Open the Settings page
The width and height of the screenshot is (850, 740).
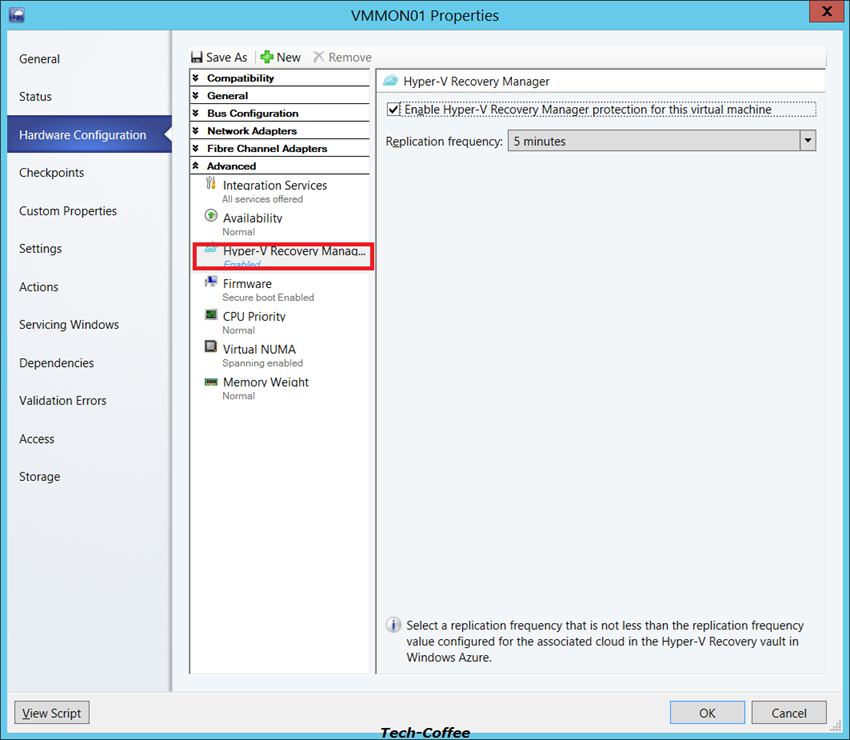40,248
